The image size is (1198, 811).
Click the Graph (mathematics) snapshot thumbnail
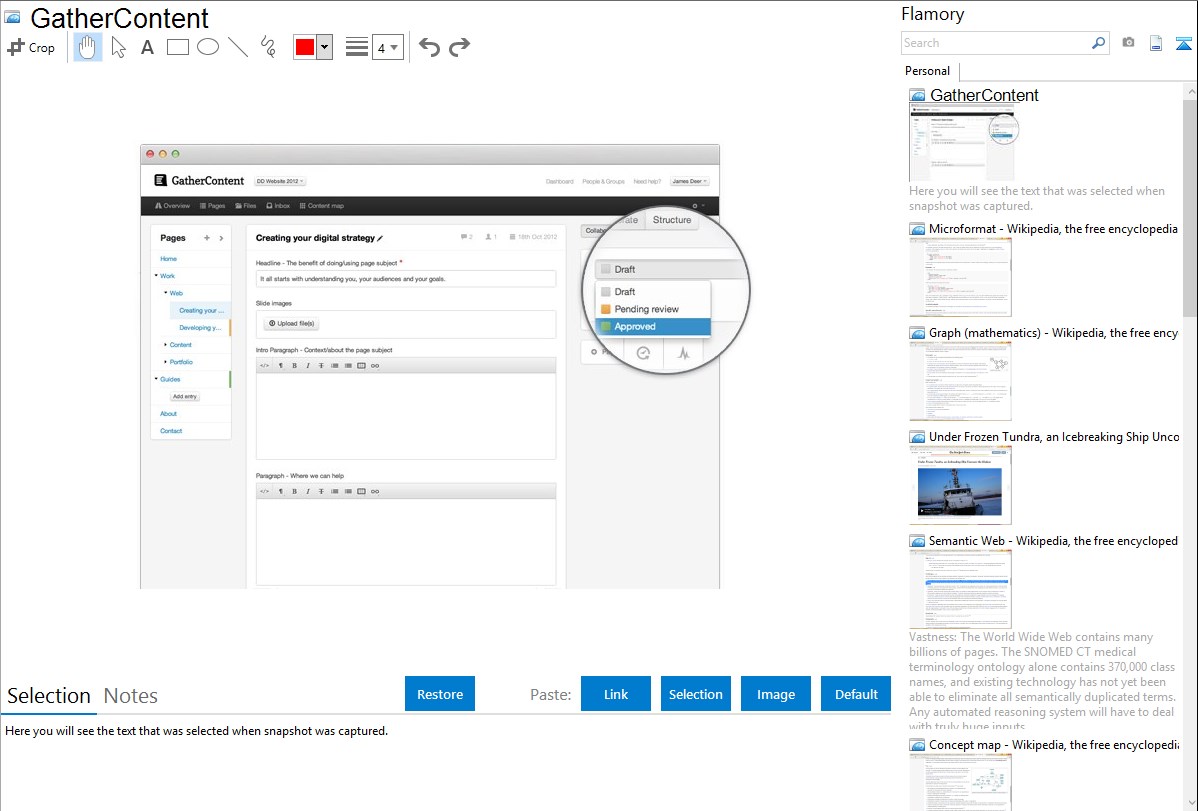pos(960,381)
